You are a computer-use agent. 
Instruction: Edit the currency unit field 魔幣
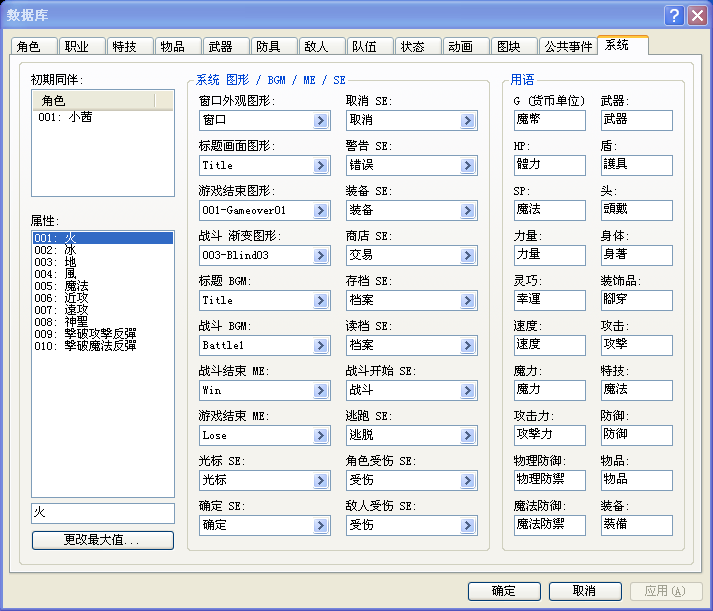tap(549, 120)
